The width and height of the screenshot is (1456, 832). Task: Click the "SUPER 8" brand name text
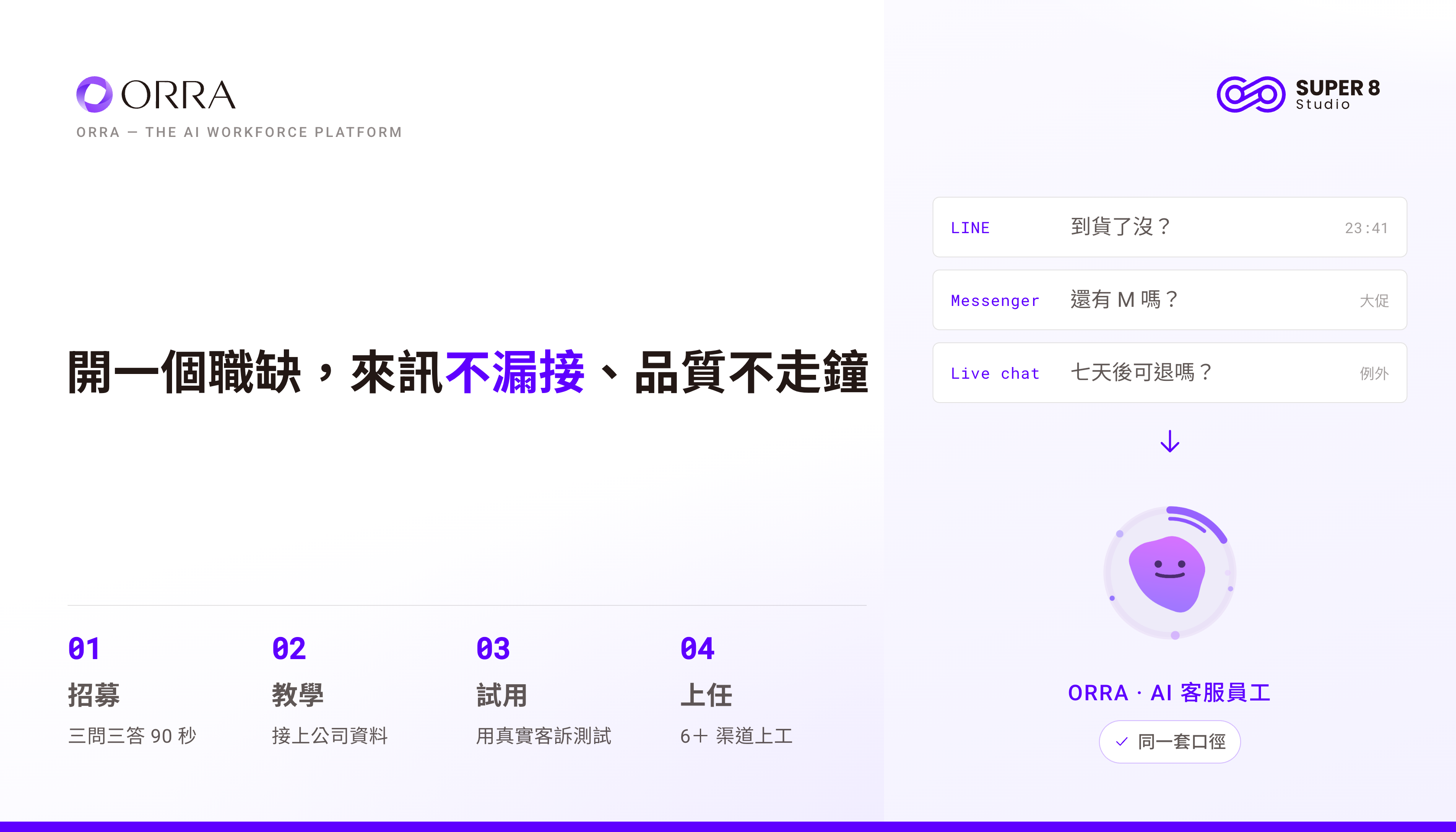(x=1338, y=88)
